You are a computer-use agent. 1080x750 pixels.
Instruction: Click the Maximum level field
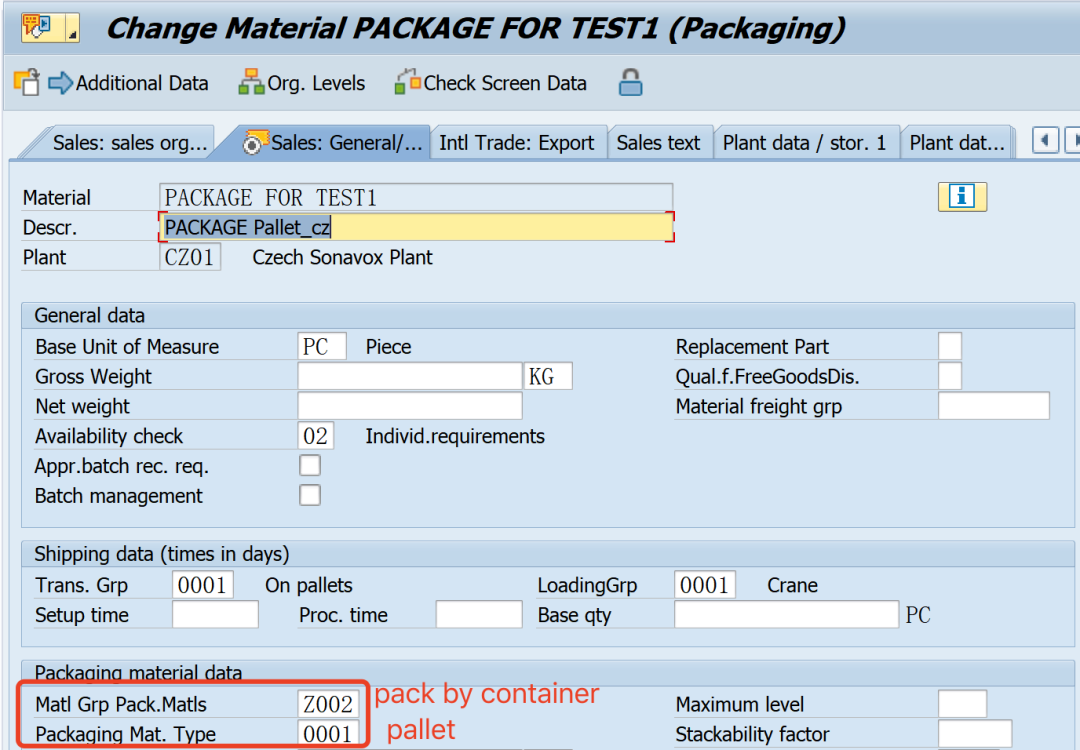[962, 704]
